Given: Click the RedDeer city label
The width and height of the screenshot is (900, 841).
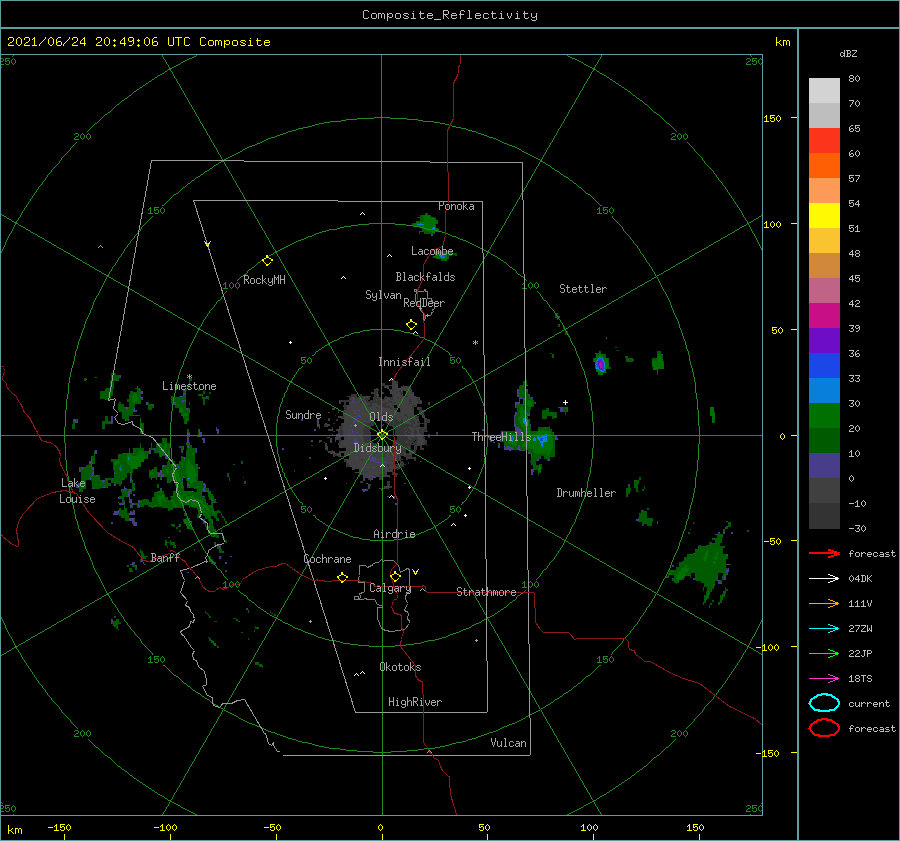Looking at the screenshot, I should (x=424, y=303).
